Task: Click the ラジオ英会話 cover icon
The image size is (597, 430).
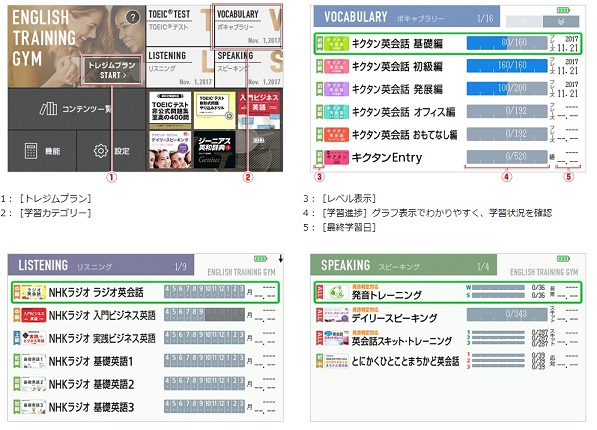Action: coord(34,292)
